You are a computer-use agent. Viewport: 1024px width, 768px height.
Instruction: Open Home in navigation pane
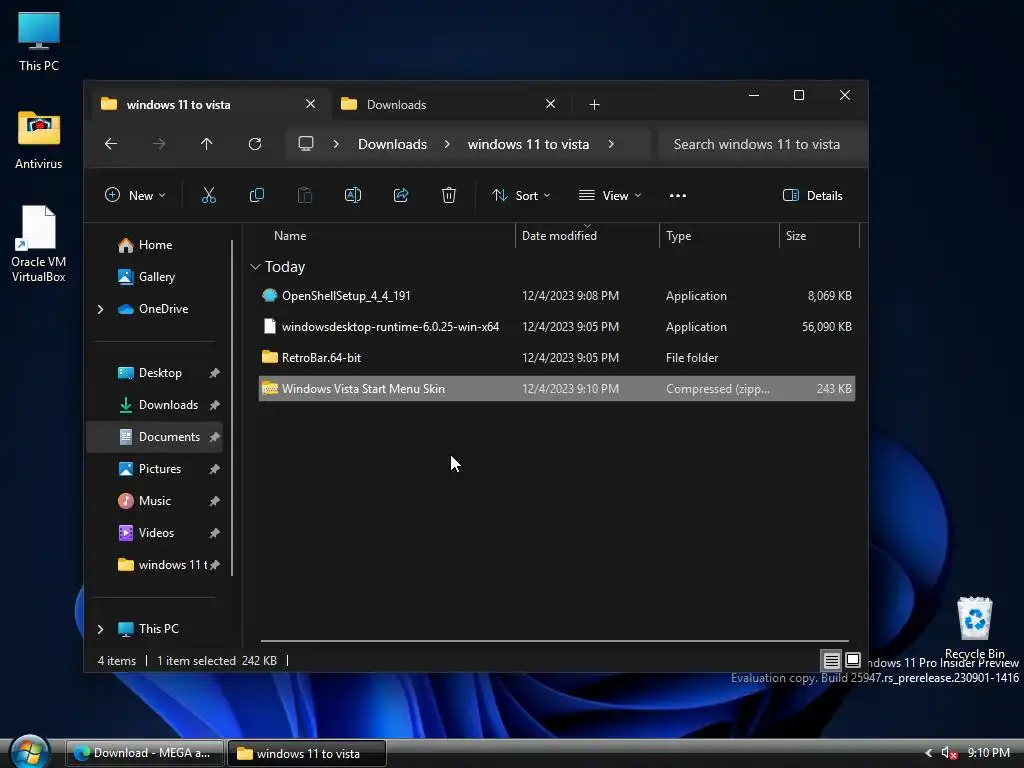155,245
